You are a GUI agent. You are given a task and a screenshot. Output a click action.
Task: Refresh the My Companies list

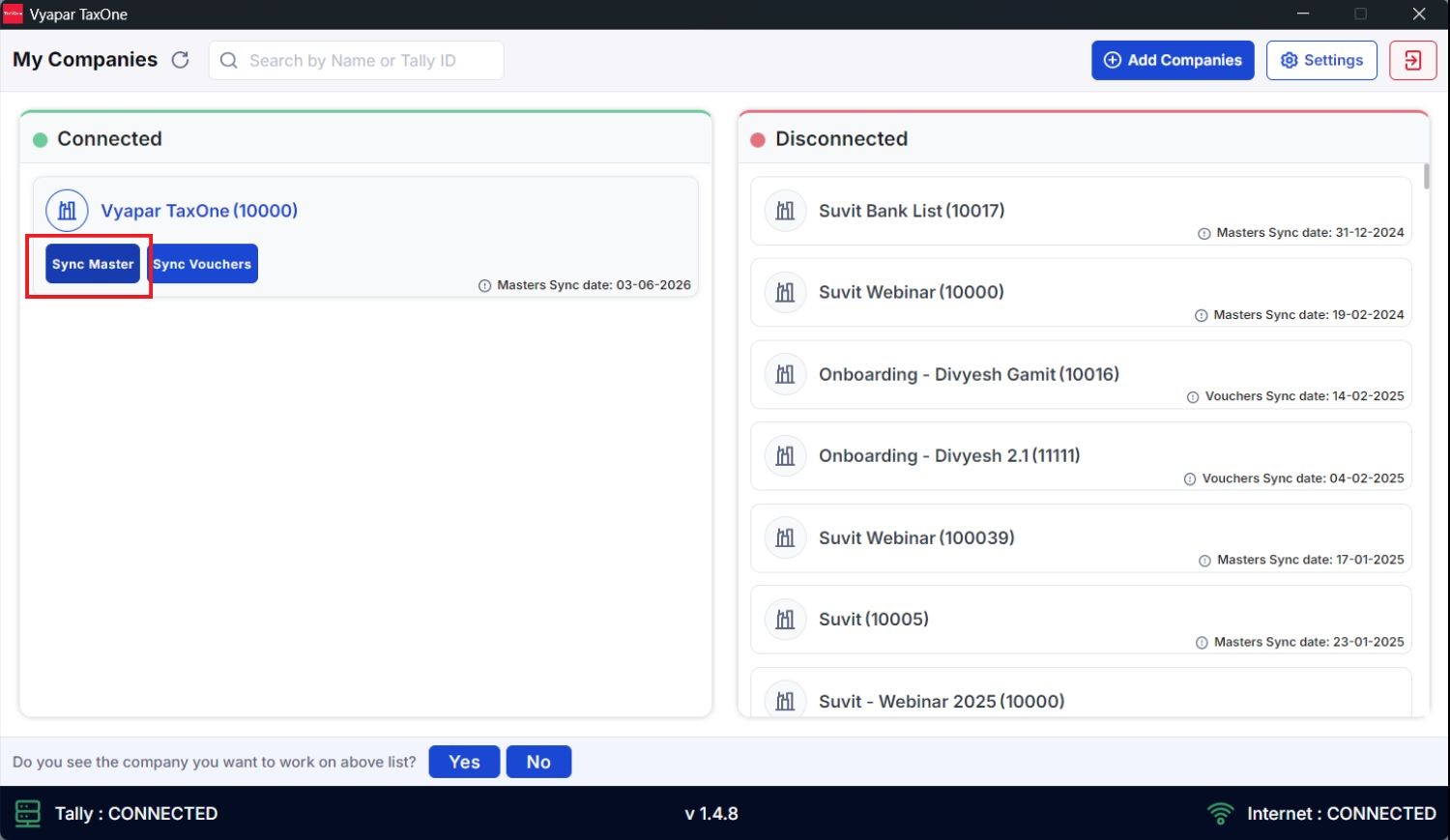pyautogui.click(x=180, y=60)
